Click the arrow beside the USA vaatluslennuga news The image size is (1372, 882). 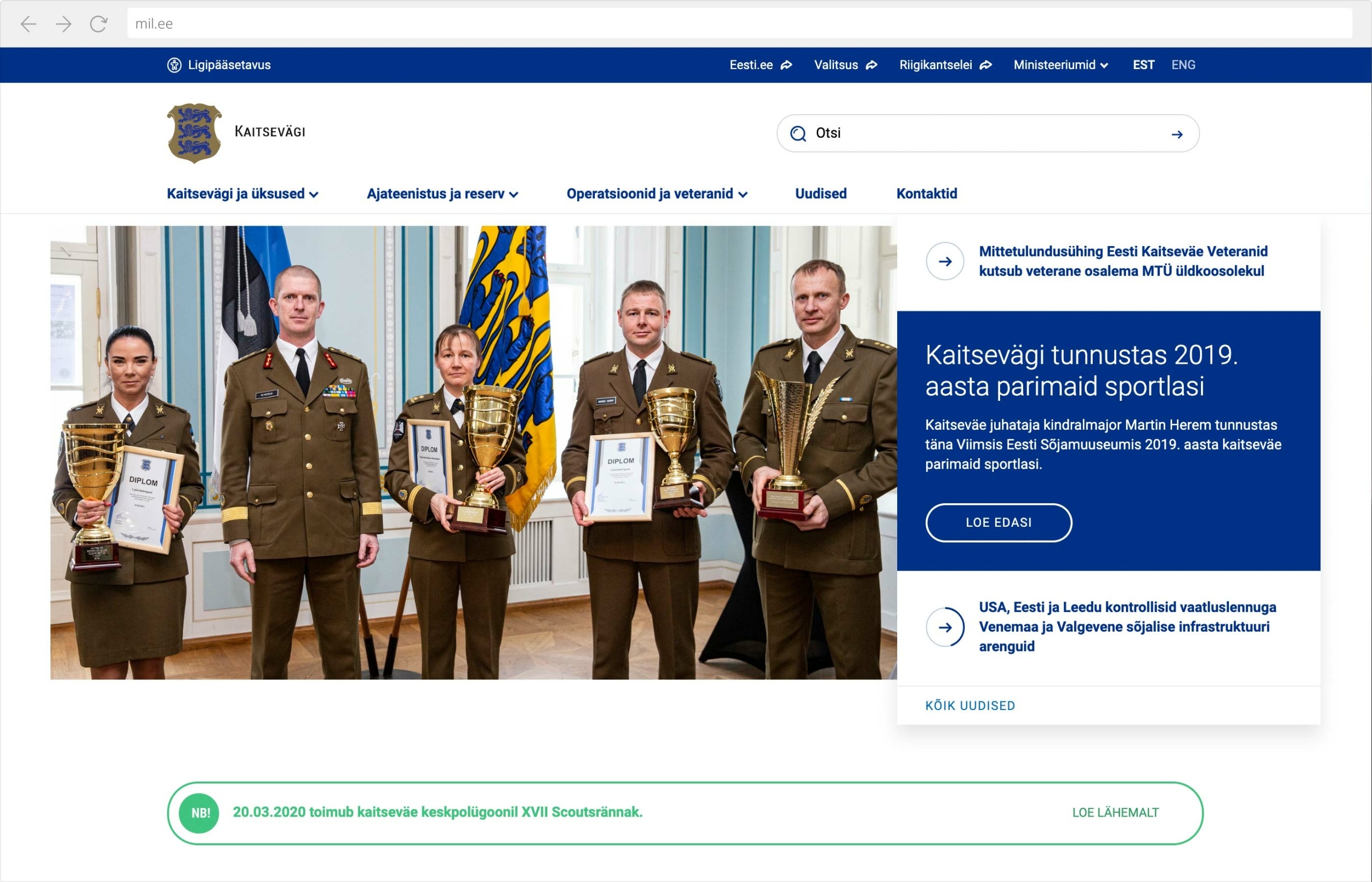945,627
